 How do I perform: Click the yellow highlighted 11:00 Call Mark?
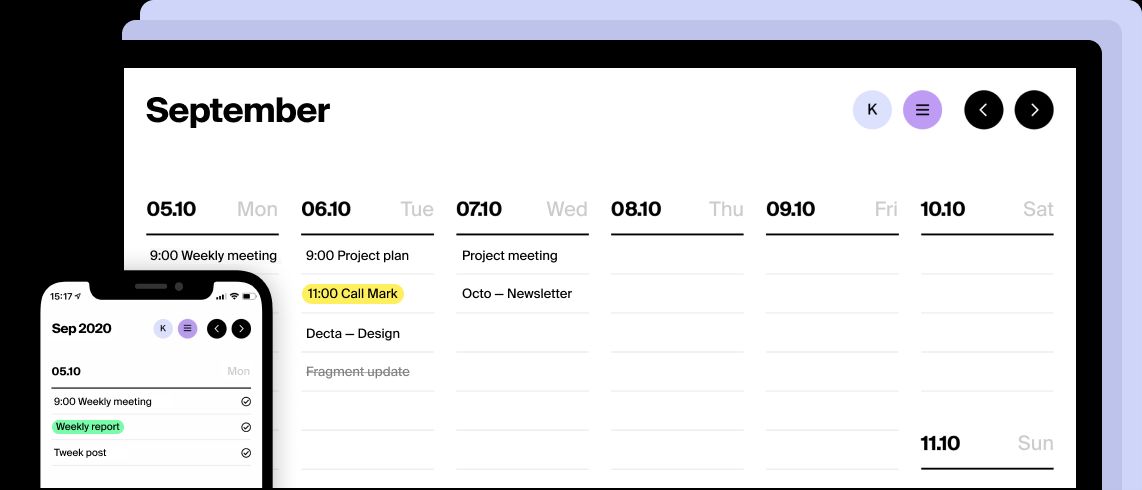(353, 294)
